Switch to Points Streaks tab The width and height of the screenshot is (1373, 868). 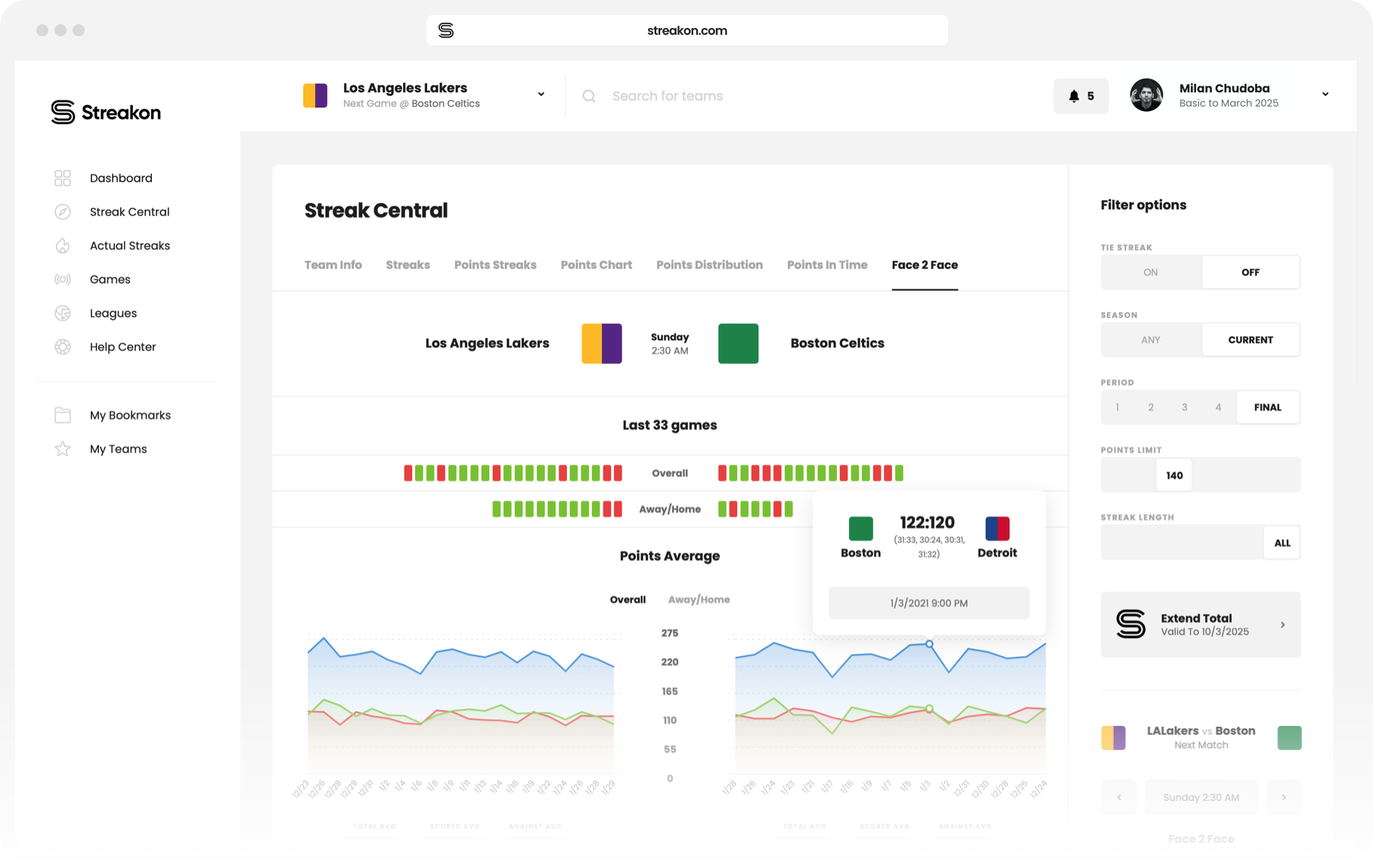pyautogui.click(x=495, y=265)
